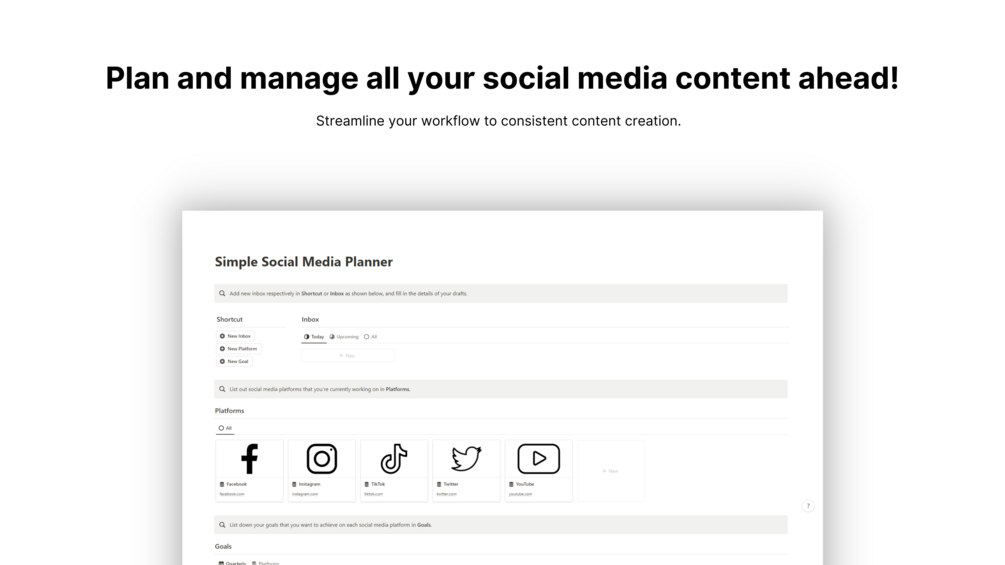
Task: Click the New Platform shortcut button
Action: point(238,348)
